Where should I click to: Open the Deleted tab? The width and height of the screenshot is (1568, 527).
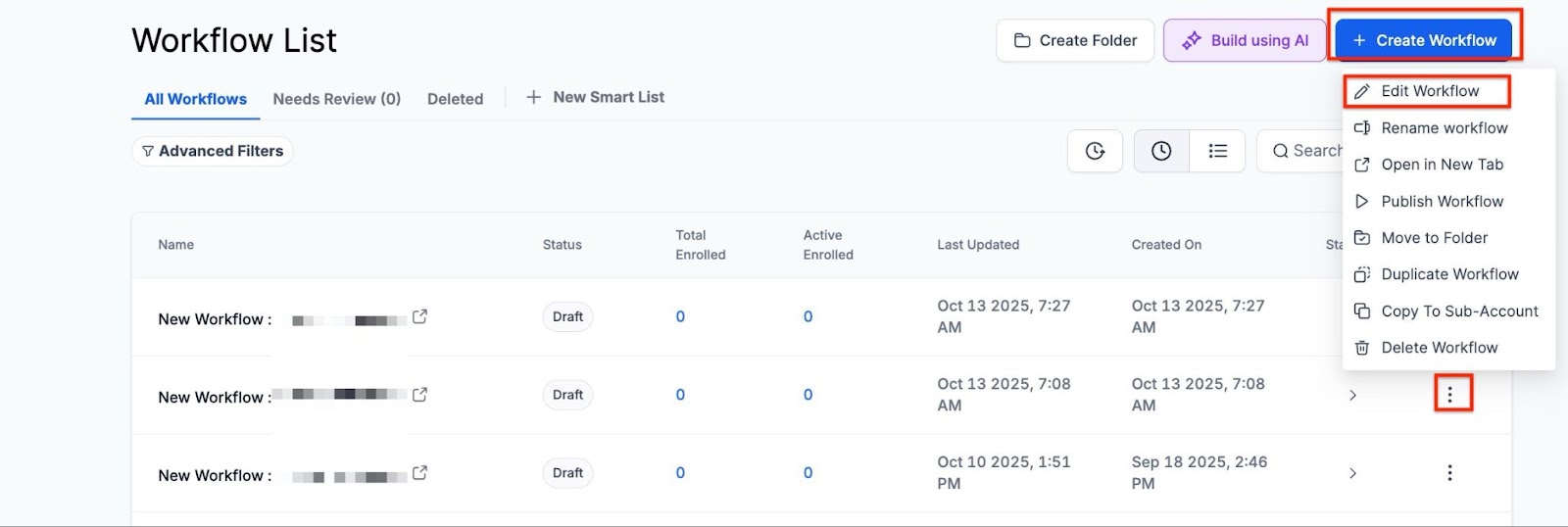(455, 99)
